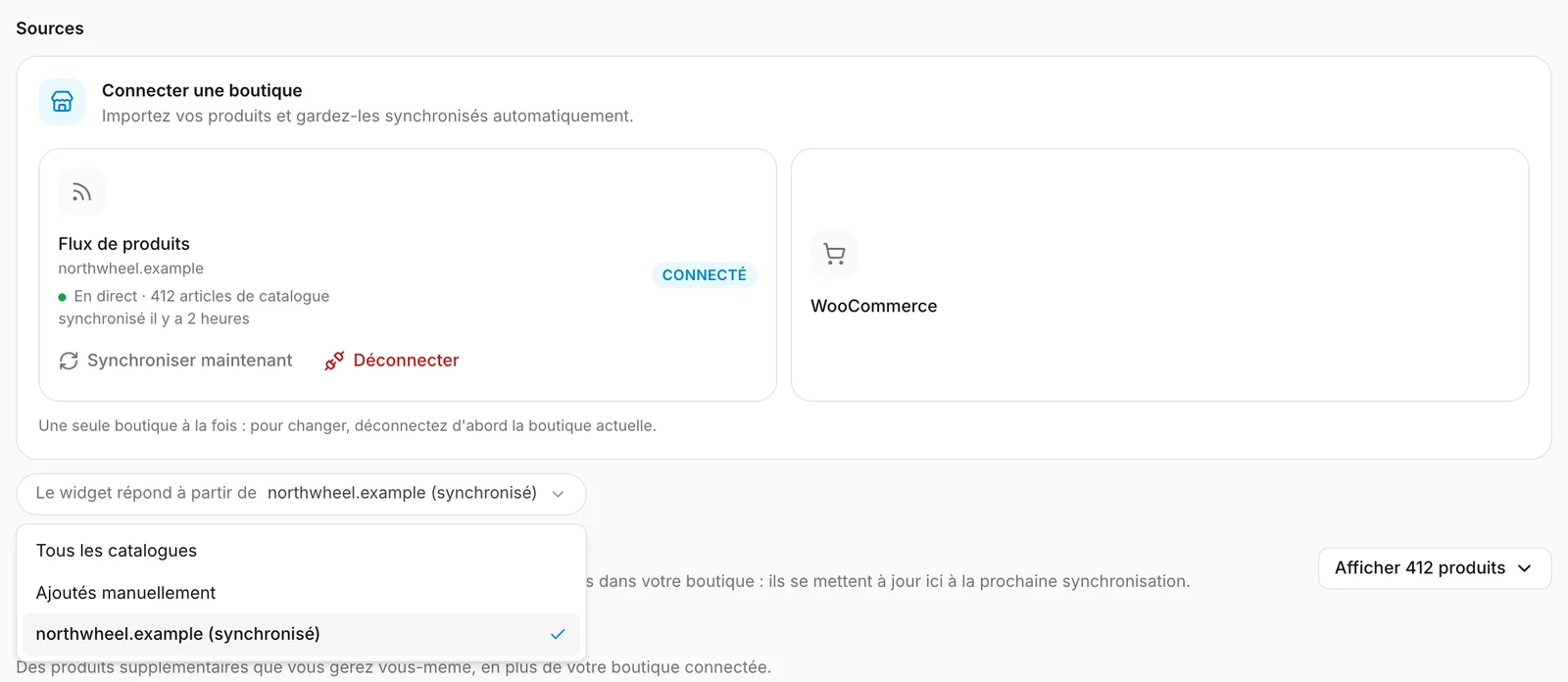Click the shopping cart icon above WooCommerce
Viewport: 1568px width, 682px height.
click(x=834, y=254)
